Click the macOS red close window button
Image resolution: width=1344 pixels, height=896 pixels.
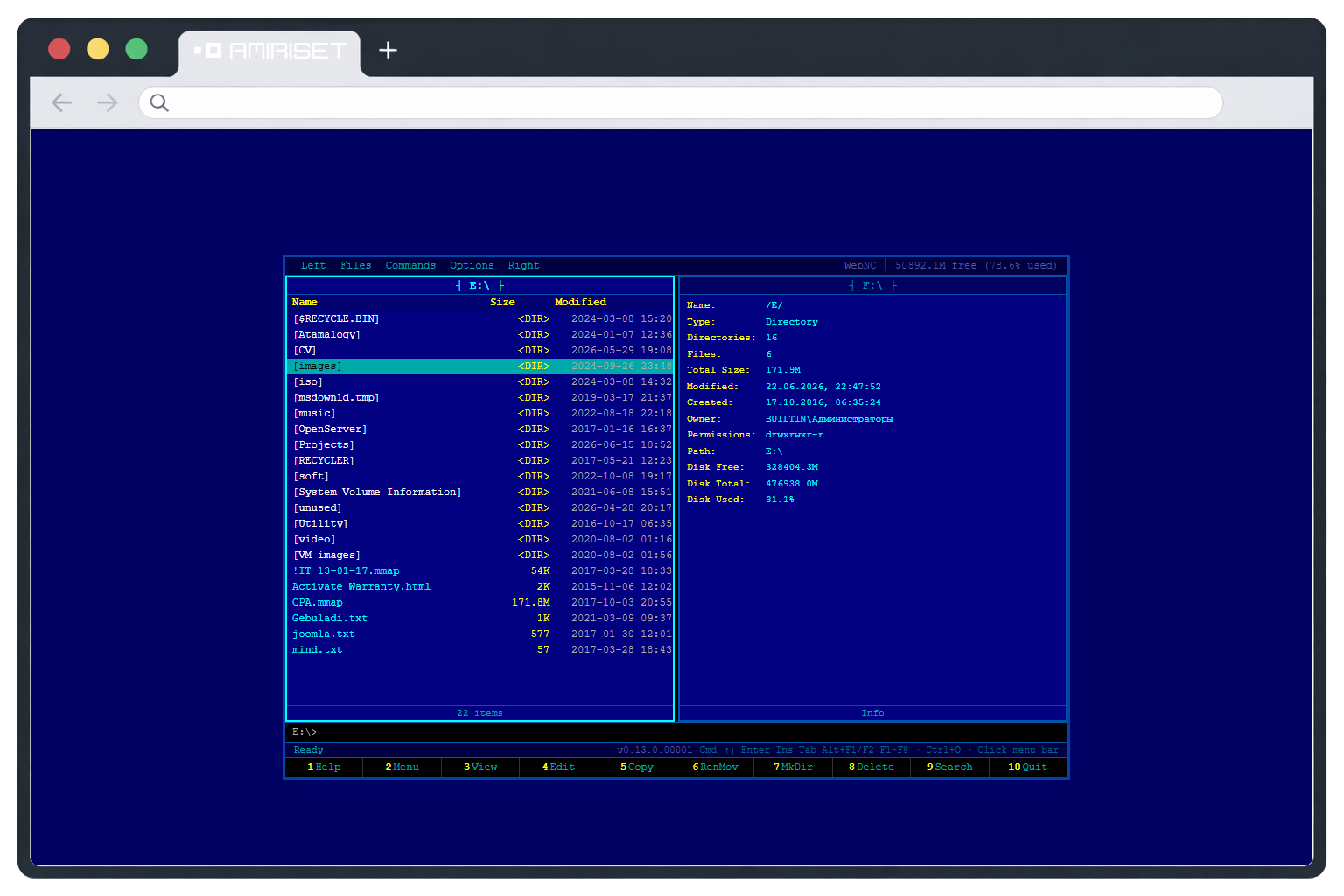pos(59,49)
